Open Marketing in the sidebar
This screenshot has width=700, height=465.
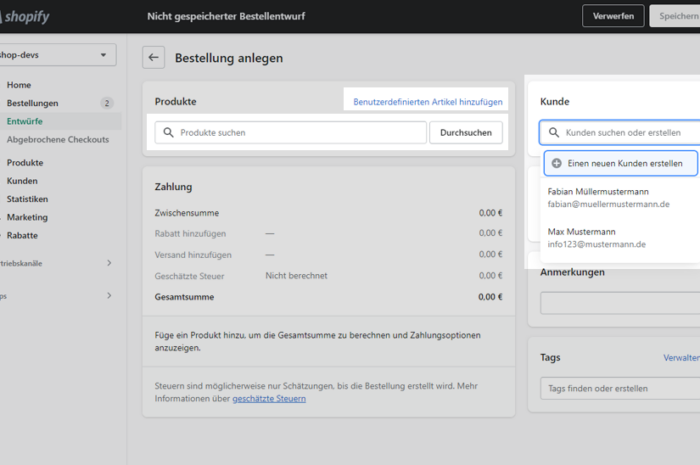(x=27, y=217)
